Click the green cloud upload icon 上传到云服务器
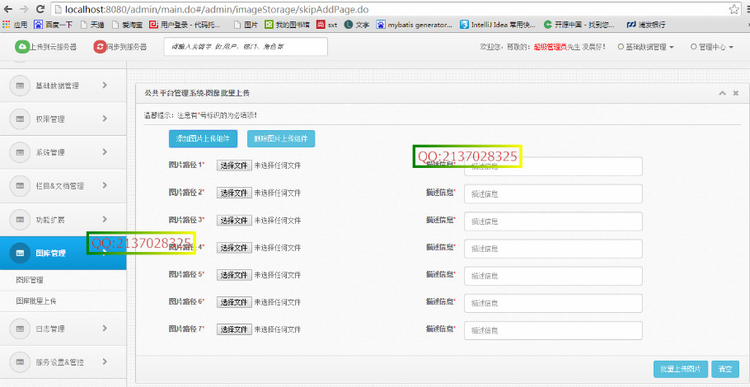 22,47
